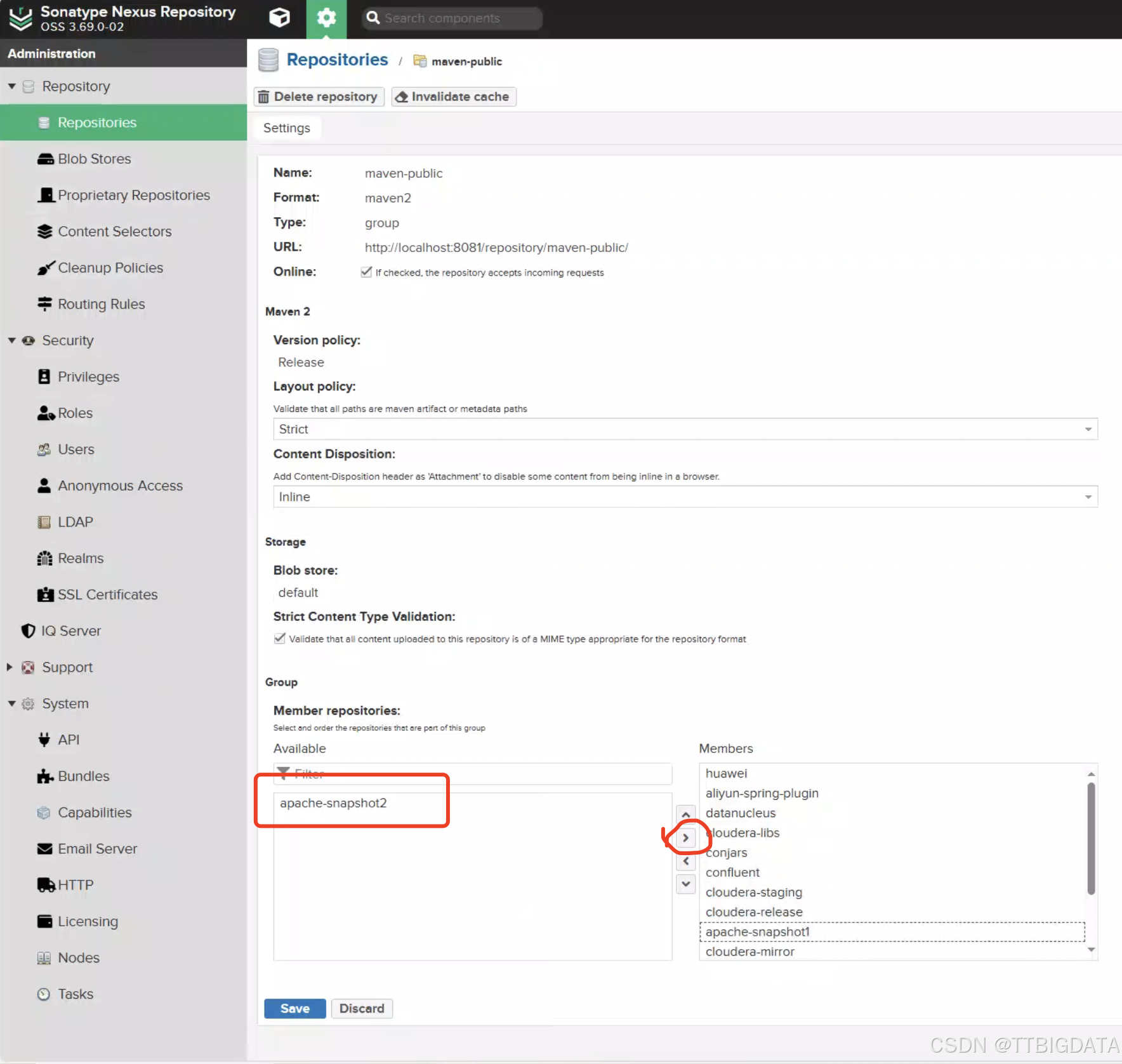
Task: Remove selected repository from Members
Action: pos(685,861)
